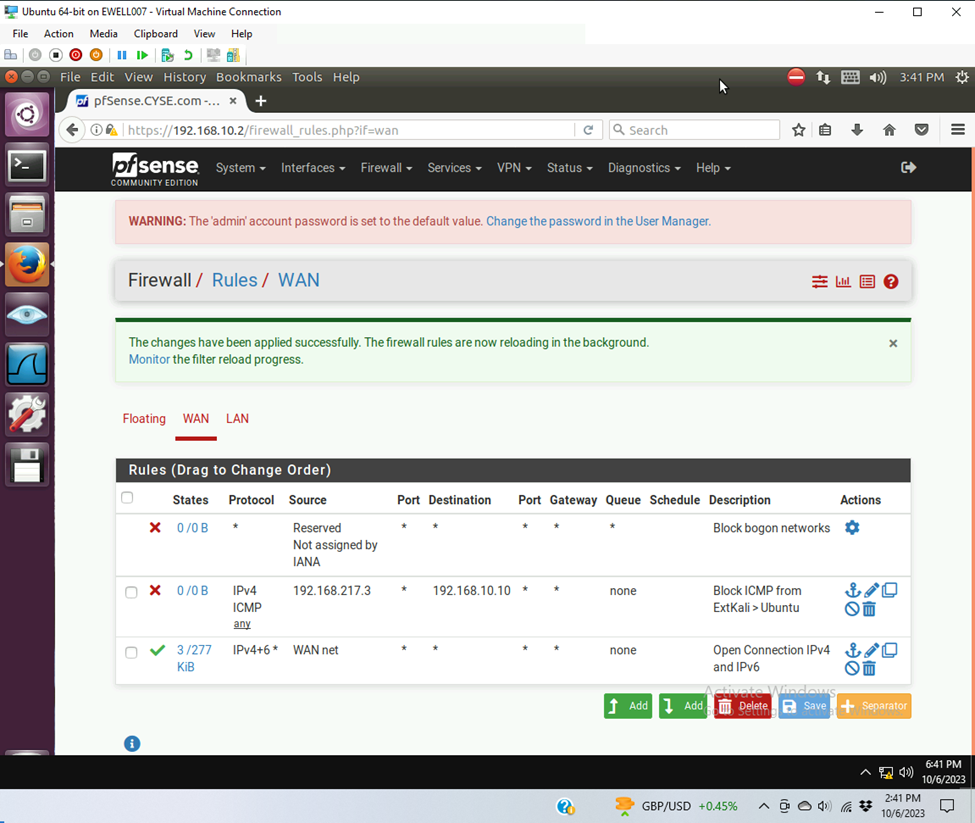Click the gear icon on bogon rule
Image resolution: width=975 pixels, height=823 pixels.
coord(852,528)
